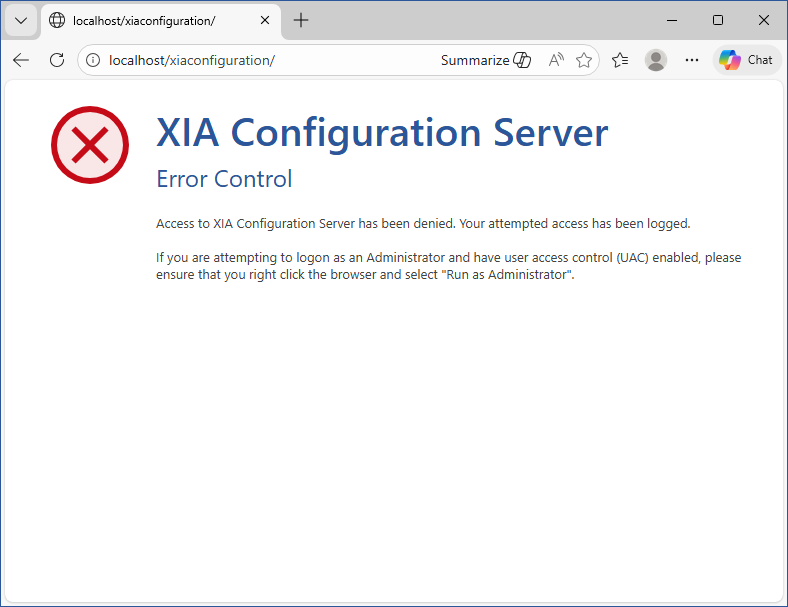Add this page to favorites with star

pyautogui.click(x=584, y=60)
